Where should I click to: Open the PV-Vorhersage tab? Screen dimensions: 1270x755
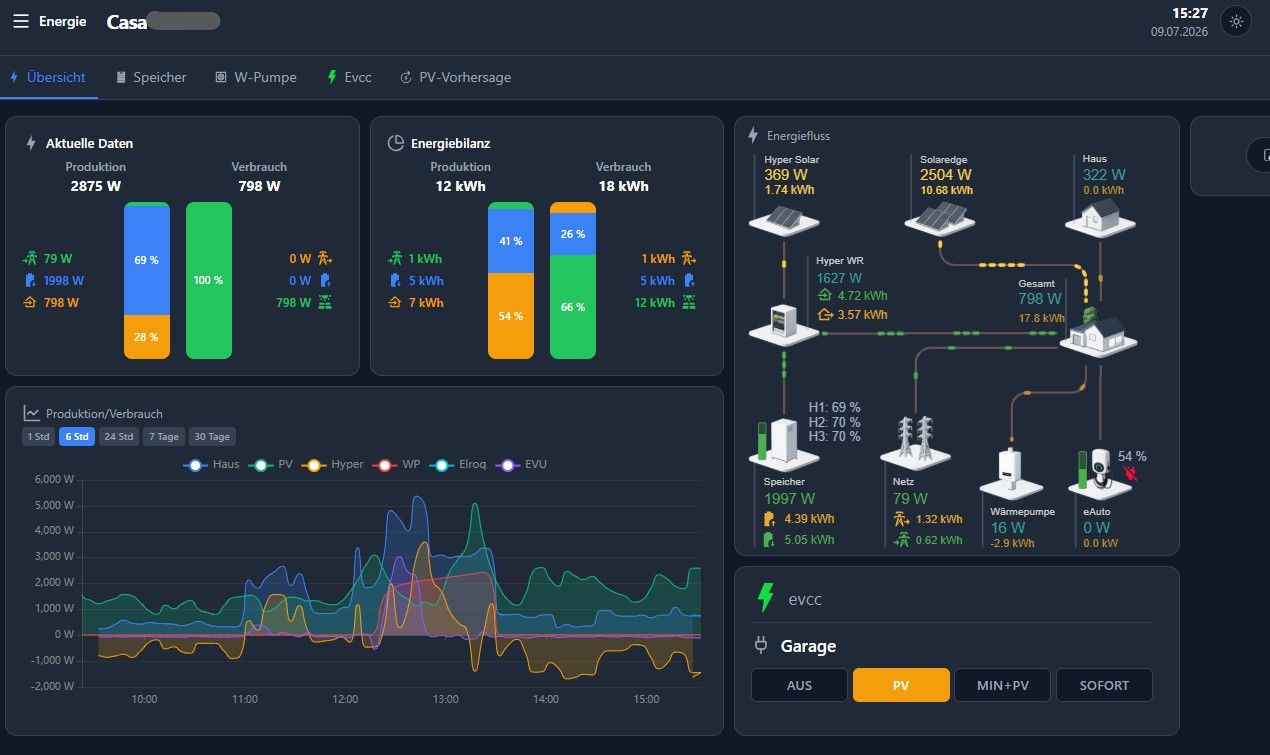point(455,77)
